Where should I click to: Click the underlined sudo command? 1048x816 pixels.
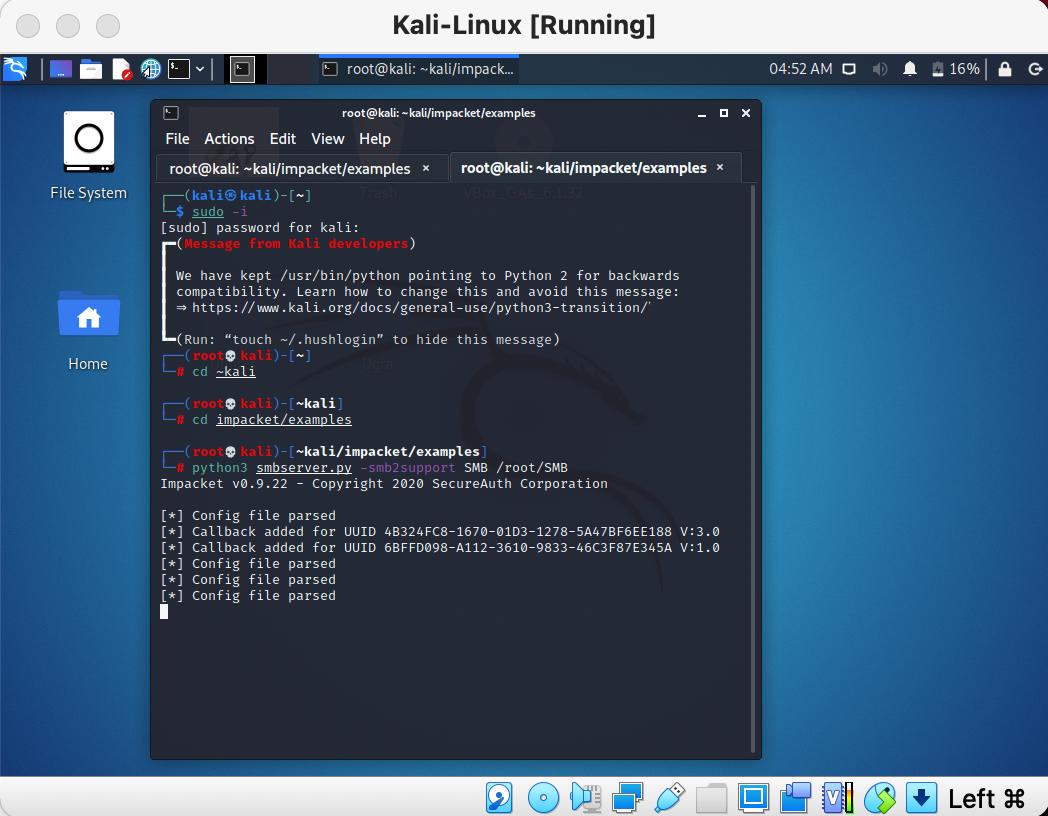[208, 211]
